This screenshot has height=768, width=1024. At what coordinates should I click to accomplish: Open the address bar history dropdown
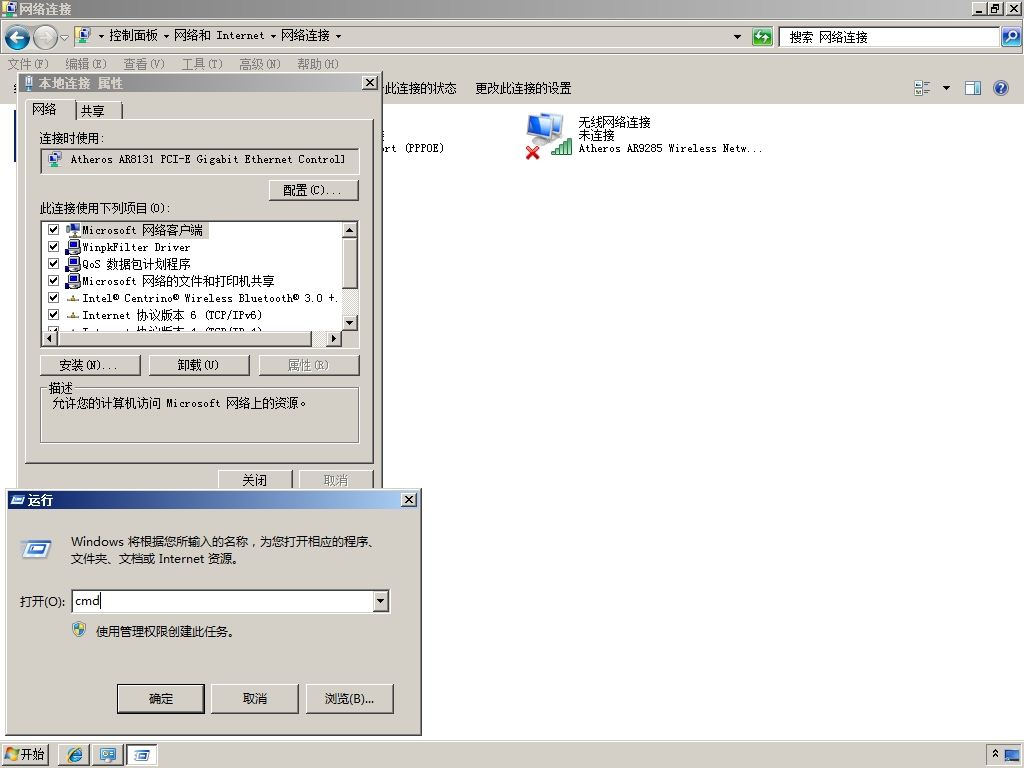point(737,37)
